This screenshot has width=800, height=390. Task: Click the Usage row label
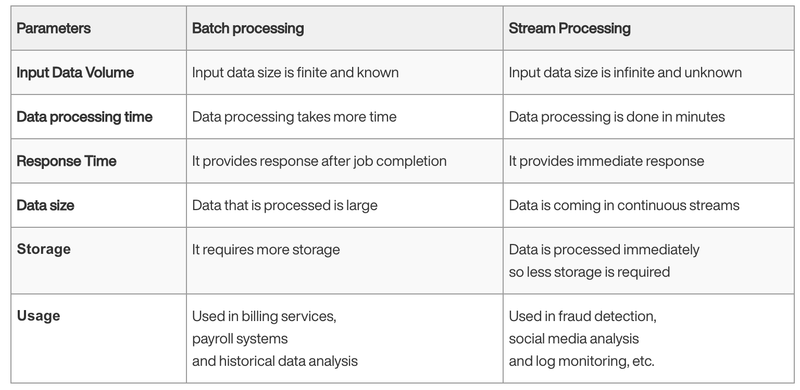(x=38, y=315)
